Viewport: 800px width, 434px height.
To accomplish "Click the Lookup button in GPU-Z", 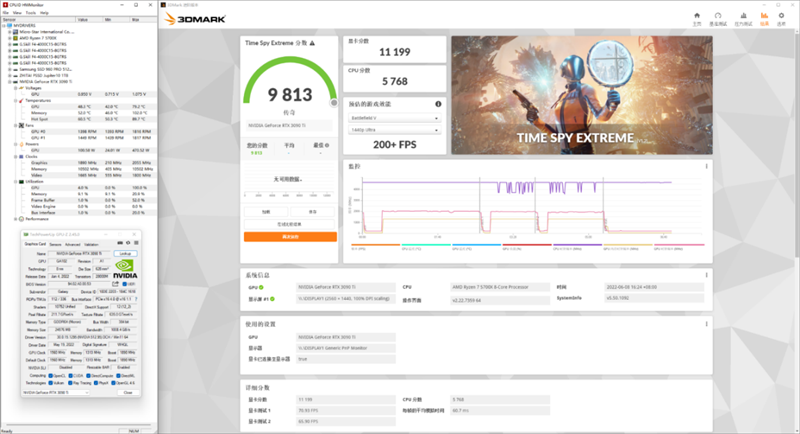I will (x=125, y=253).
